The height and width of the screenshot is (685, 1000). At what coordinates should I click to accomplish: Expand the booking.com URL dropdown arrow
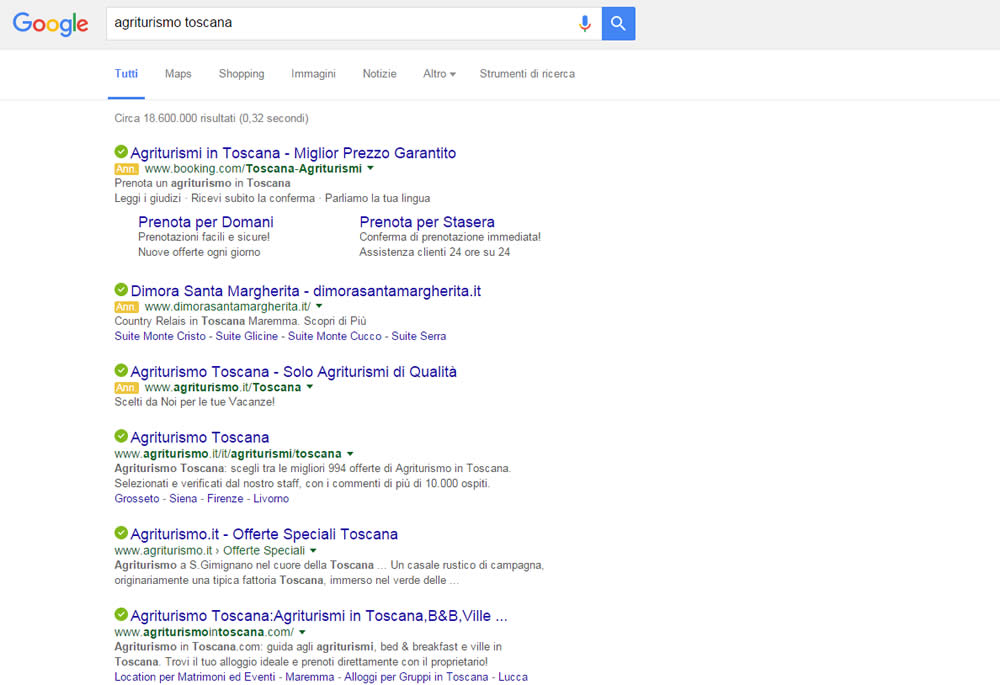(371, 168)
